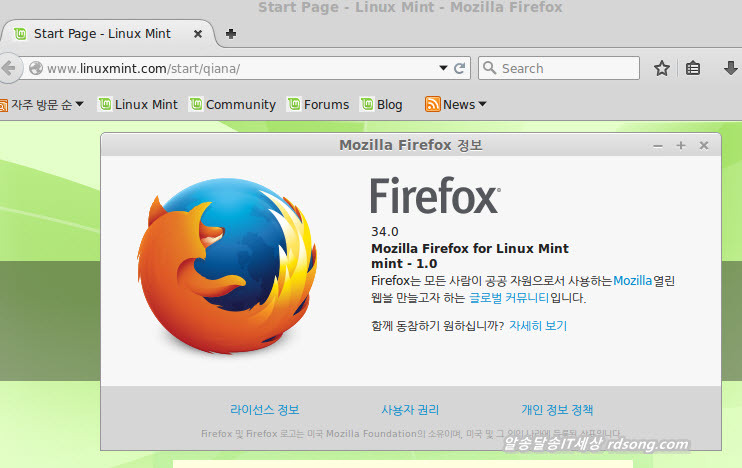Expand the URL bar history dropdown
Image resolution: width=742 pixels, height=468 pixels.
(x=443, y=68)
